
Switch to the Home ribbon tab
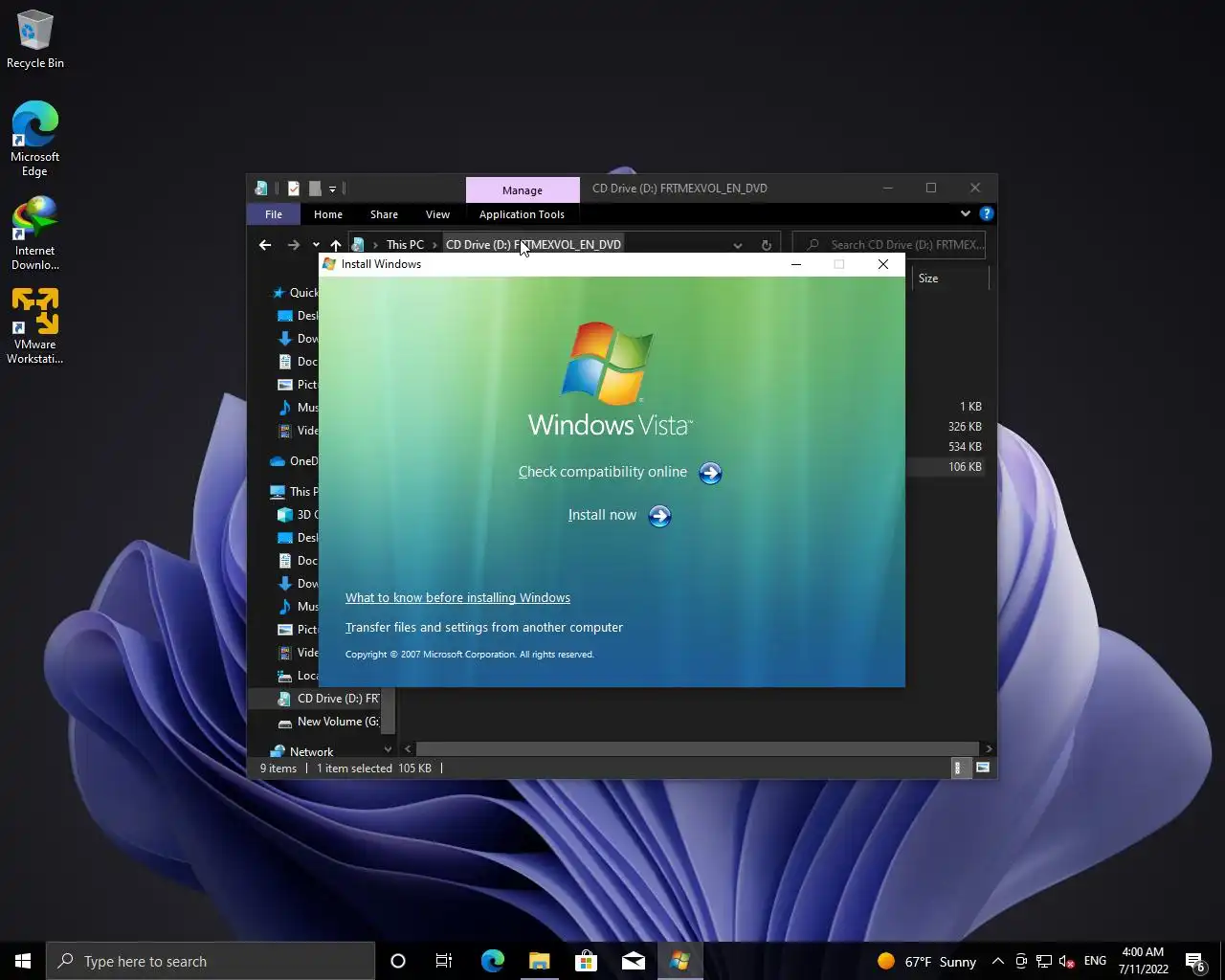(328, 214)
